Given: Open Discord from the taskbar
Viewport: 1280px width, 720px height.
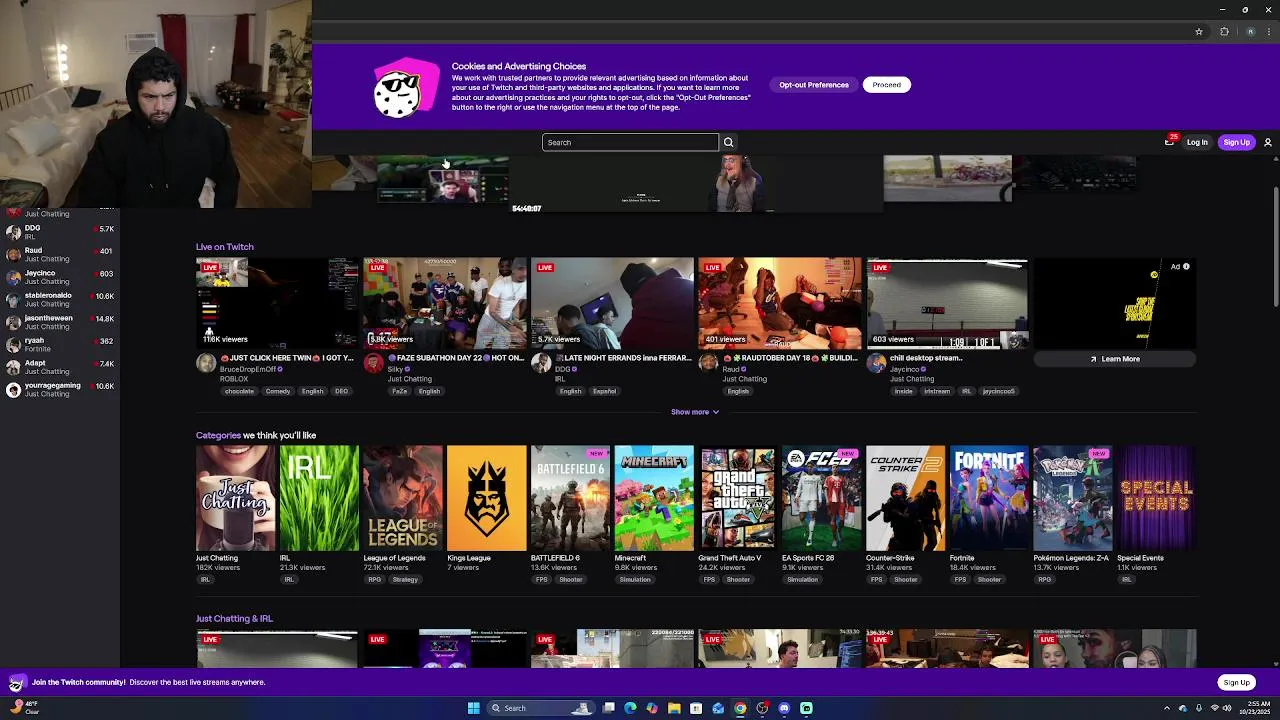Looking at the screenshot, I should tap(784, 708).
